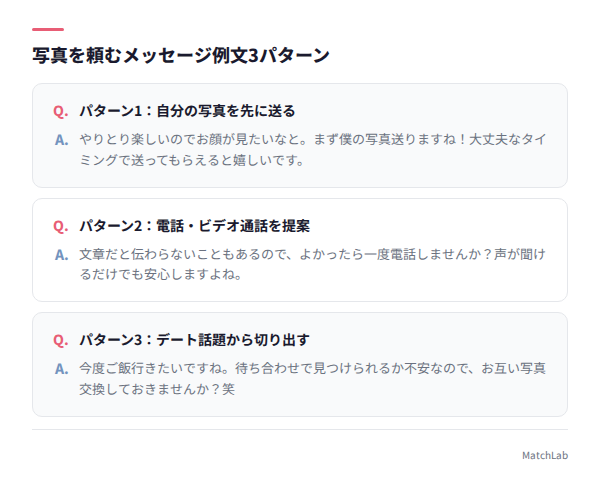Click the red Q. icon for パターン1
This screenshot has height=492, width=600.
coord(60,111)
